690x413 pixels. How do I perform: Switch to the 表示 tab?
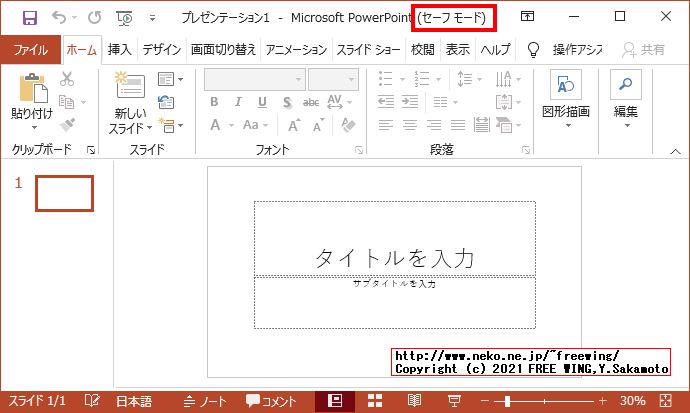click(458, 50)
